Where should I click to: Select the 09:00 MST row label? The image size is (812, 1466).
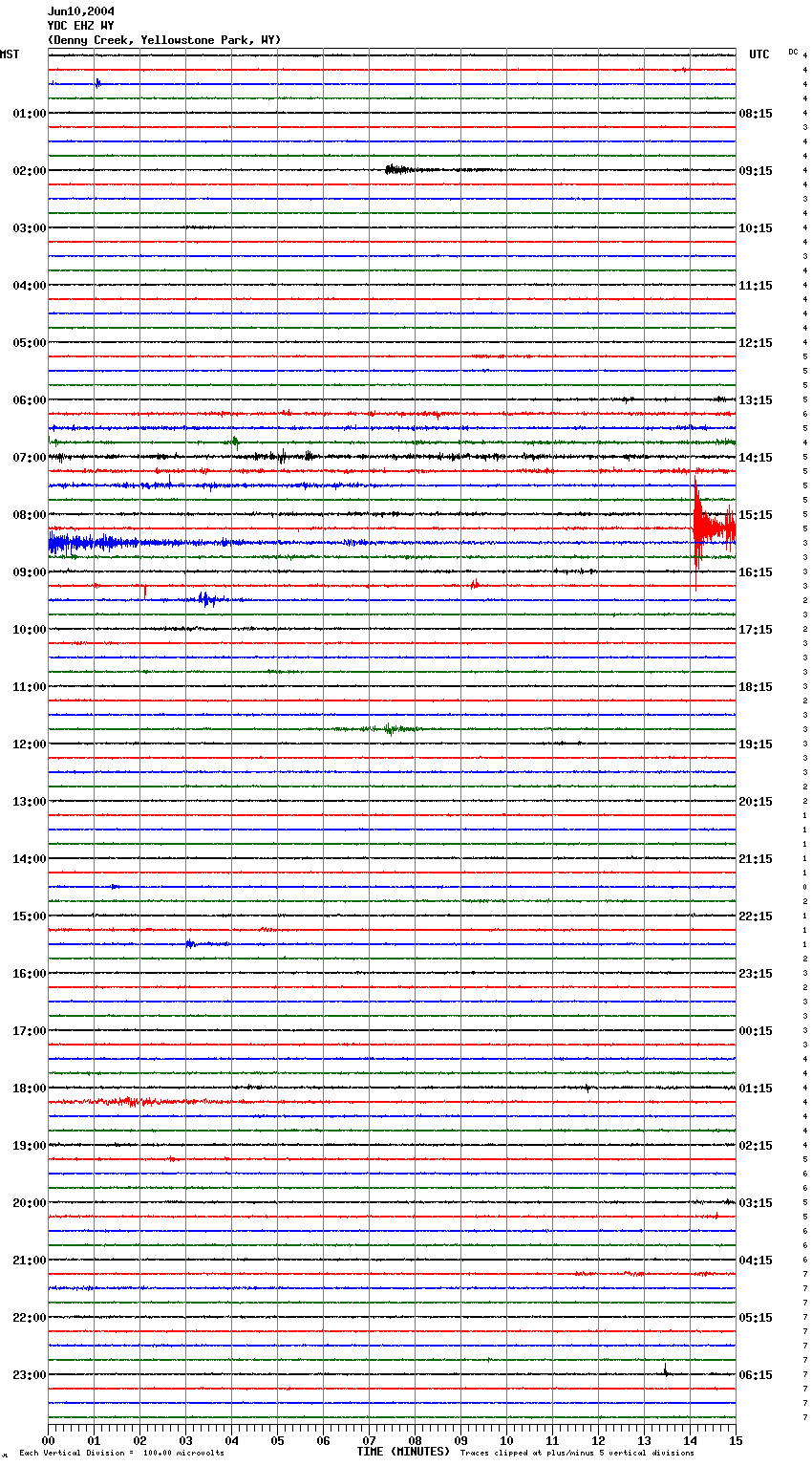click(x=30, y=572)
